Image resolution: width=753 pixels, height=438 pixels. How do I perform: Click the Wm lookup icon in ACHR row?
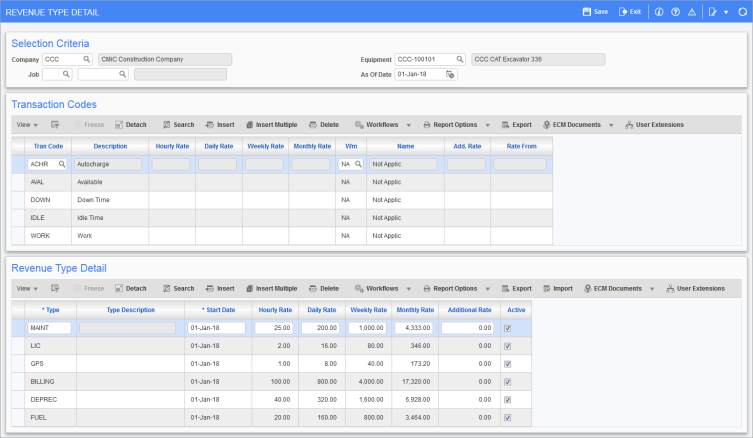coord(358,163)
